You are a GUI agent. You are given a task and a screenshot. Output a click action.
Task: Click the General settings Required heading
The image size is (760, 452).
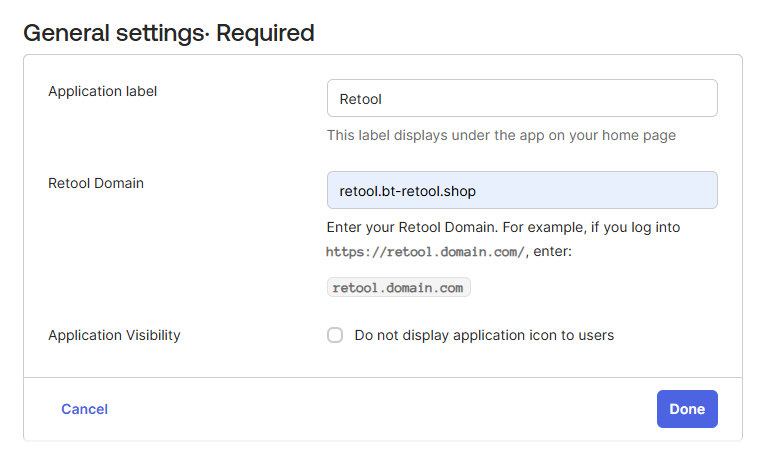click(169, 33)
